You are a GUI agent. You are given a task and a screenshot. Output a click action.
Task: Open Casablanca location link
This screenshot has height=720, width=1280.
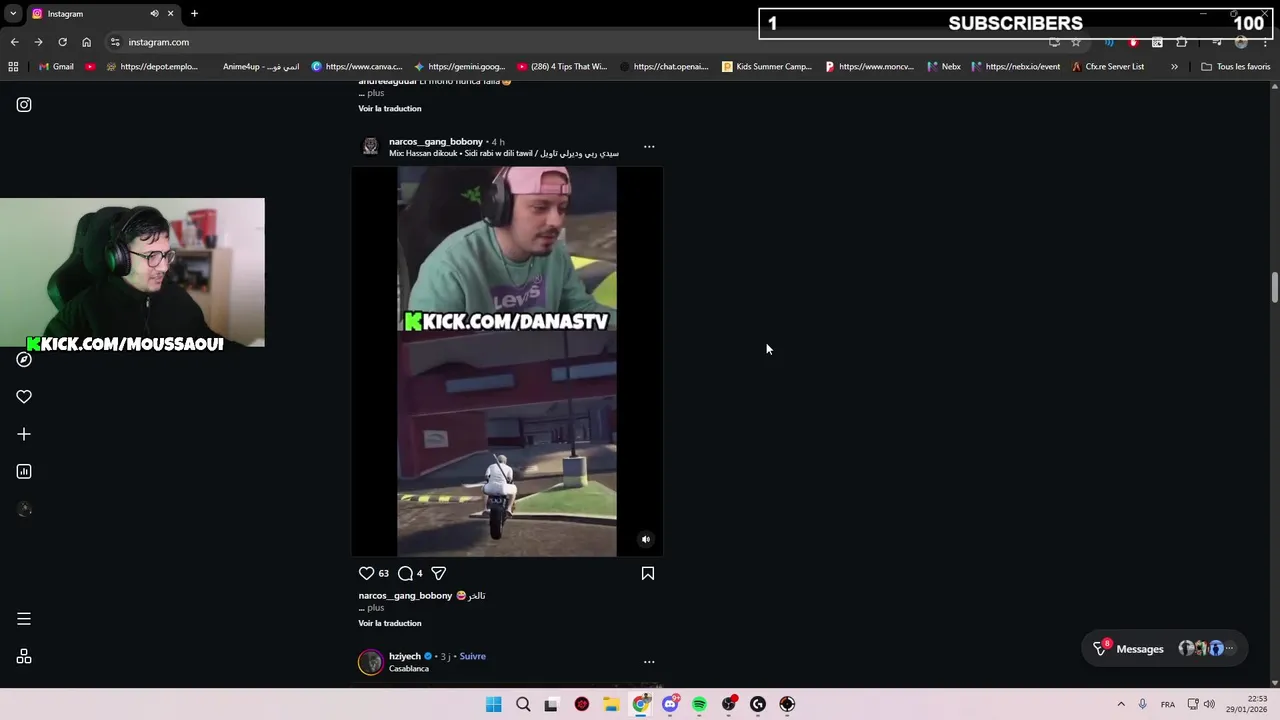coord(409,669)
